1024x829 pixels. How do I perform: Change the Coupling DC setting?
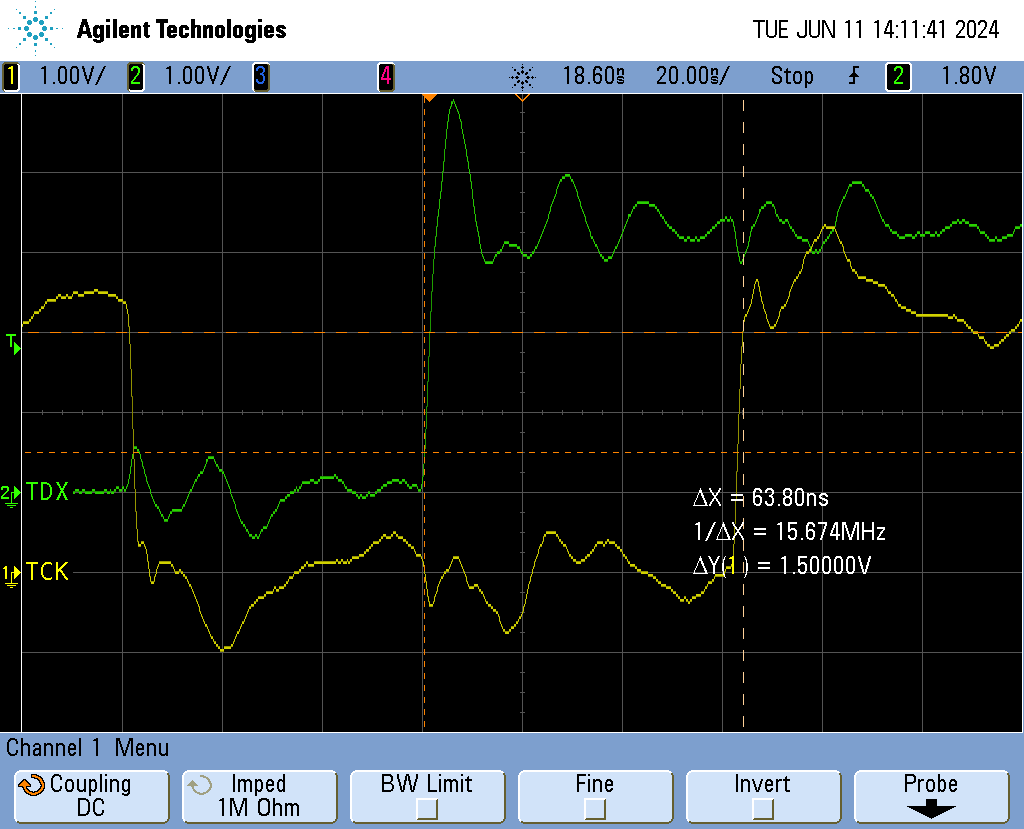pos(90,797)
